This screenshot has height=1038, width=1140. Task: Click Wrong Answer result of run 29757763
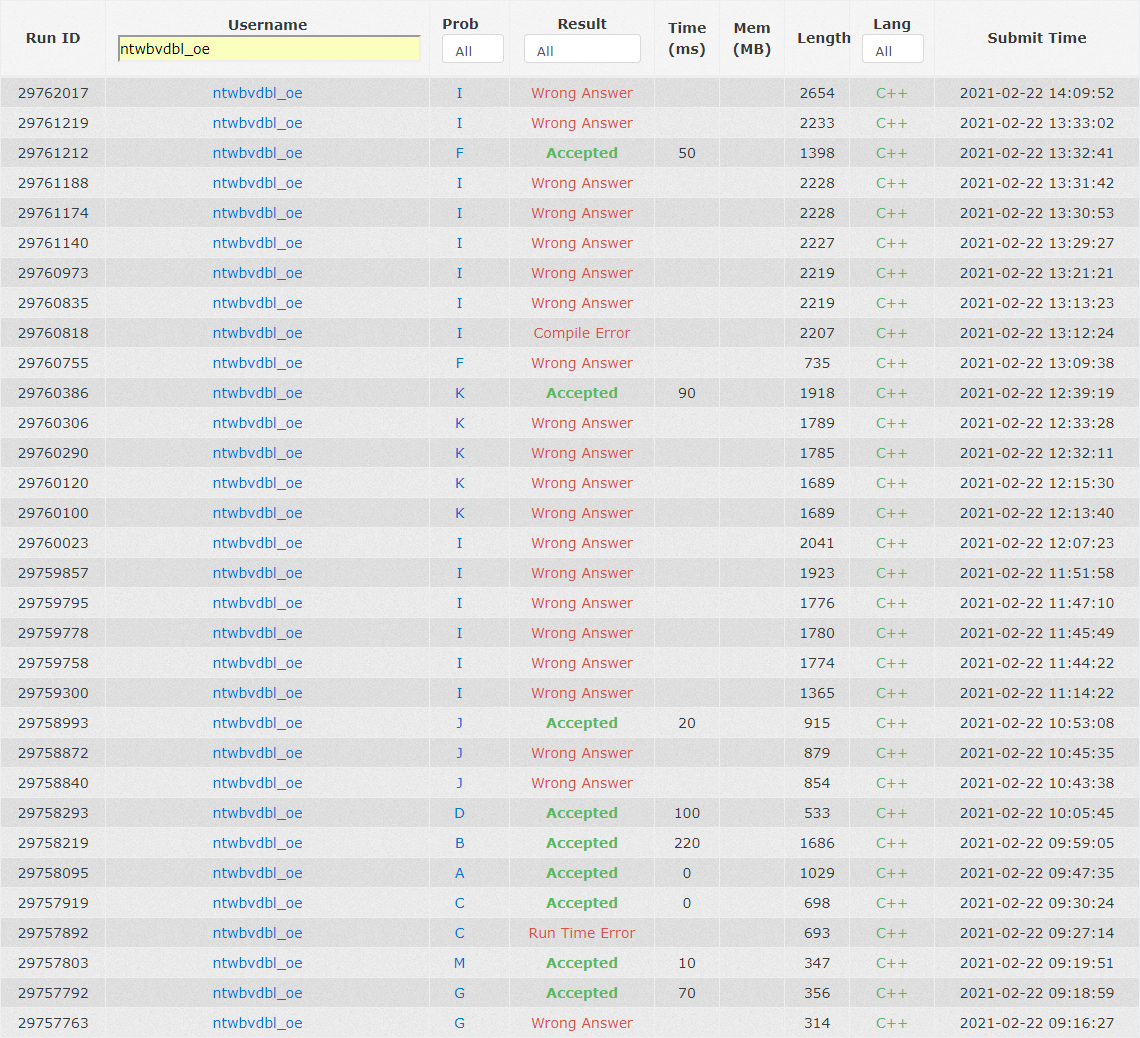click(582, 1023)
